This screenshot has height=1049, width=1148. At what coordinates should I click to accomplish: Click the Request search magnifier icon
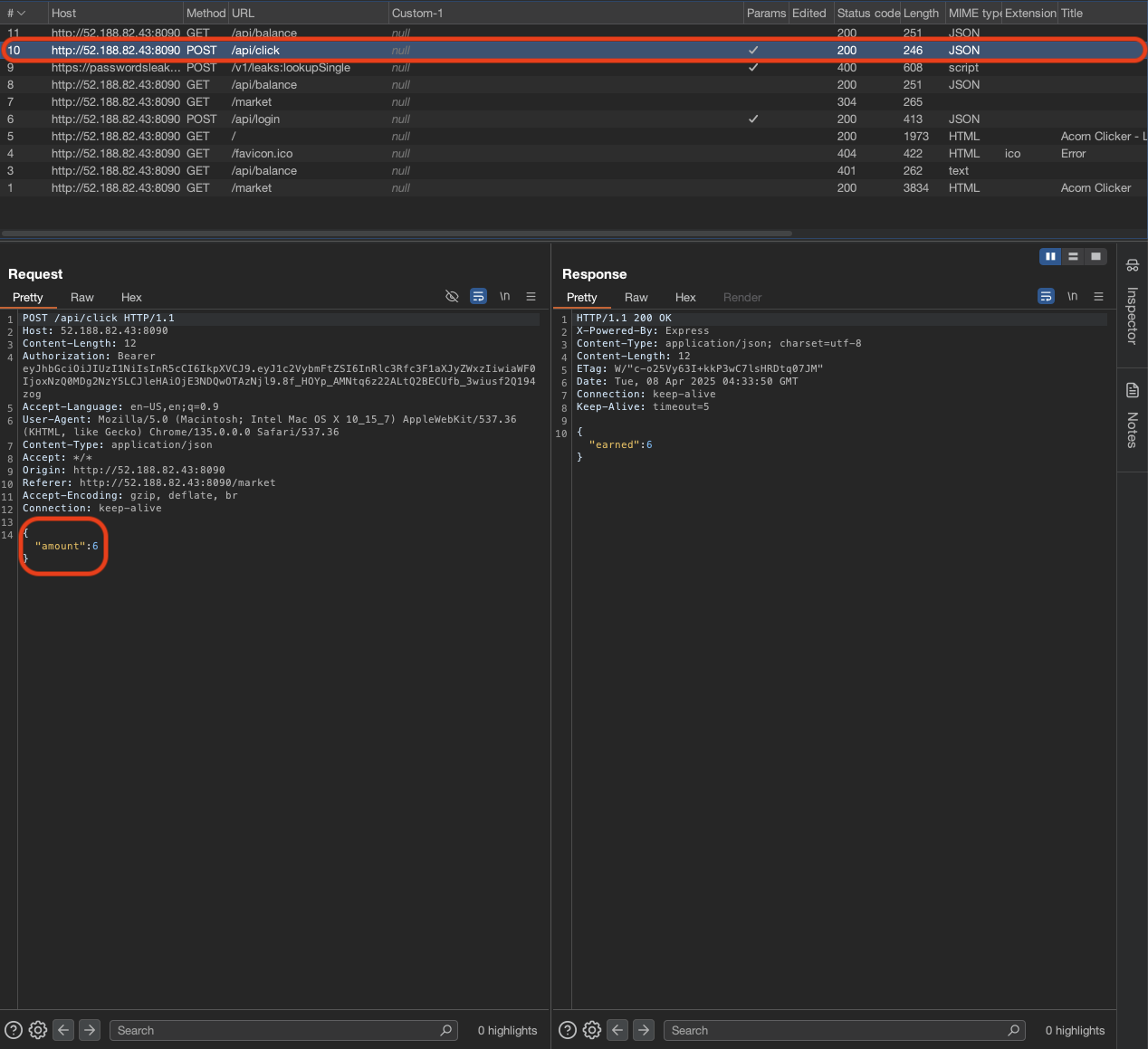coord(445,1030)
